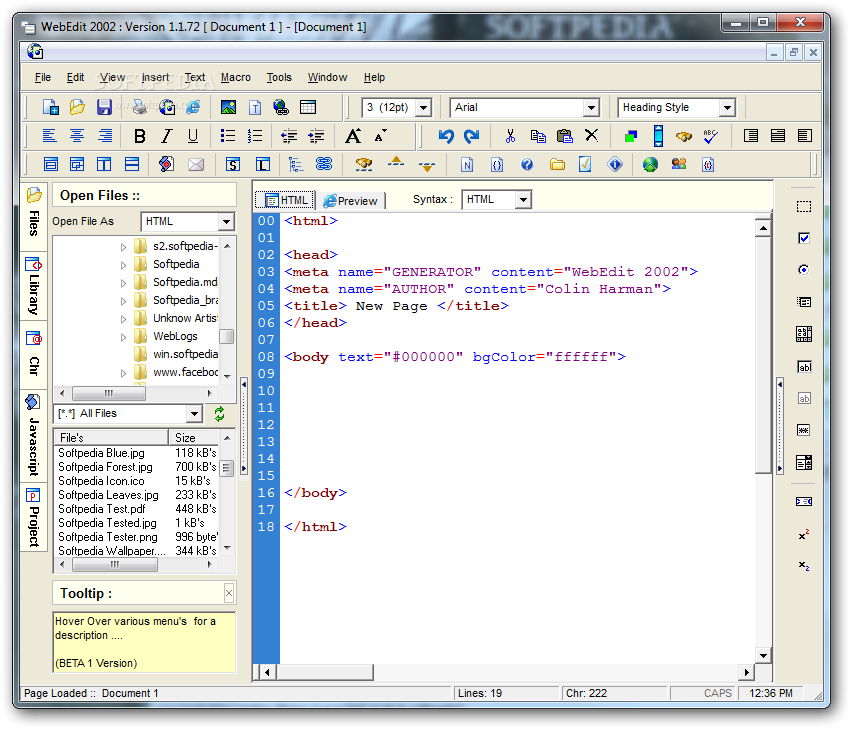This screenshot has width=851, height=729.
Task: Toggle Bold formatting
Action: (x=139, y=136)
